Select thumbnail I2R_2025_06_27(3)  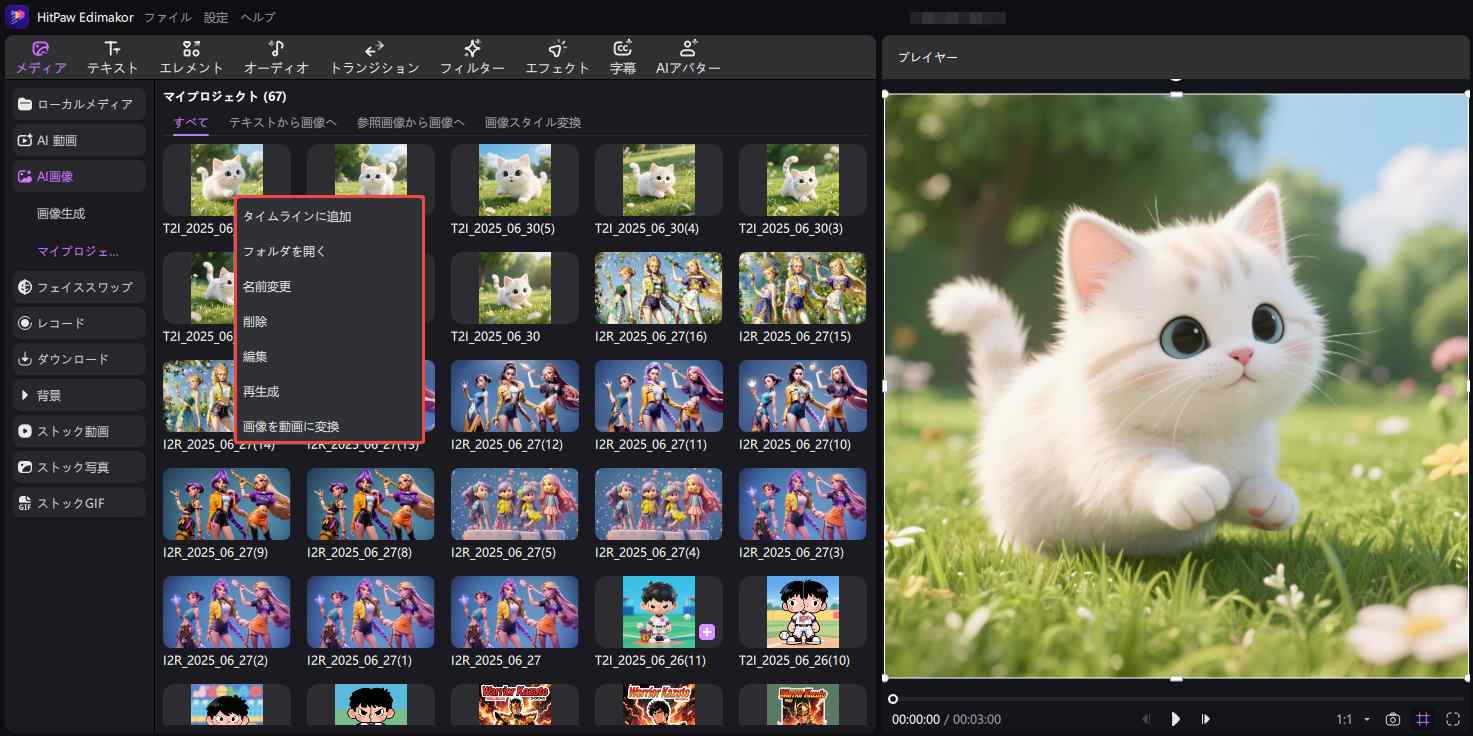pyautogui.click(x=803, y=504)
